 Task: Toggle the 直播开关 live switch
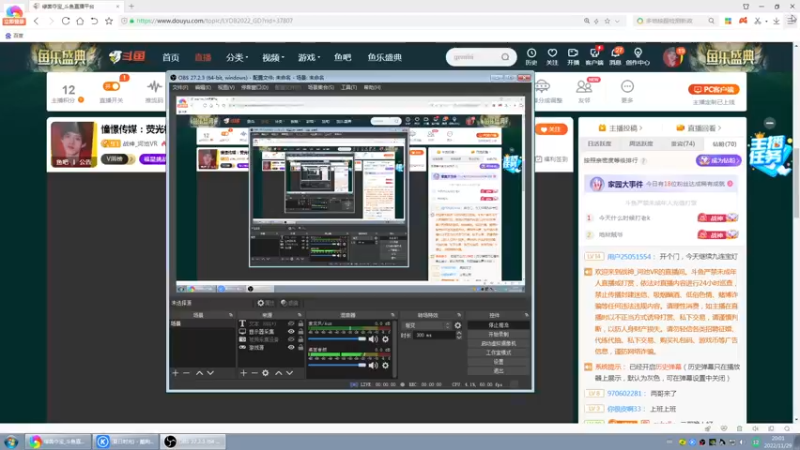tap(111, 87)
